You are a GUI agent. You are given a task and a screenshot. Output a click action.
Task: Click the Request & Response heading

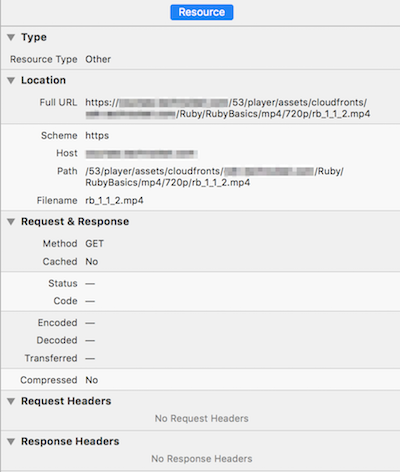coord(75,222)
